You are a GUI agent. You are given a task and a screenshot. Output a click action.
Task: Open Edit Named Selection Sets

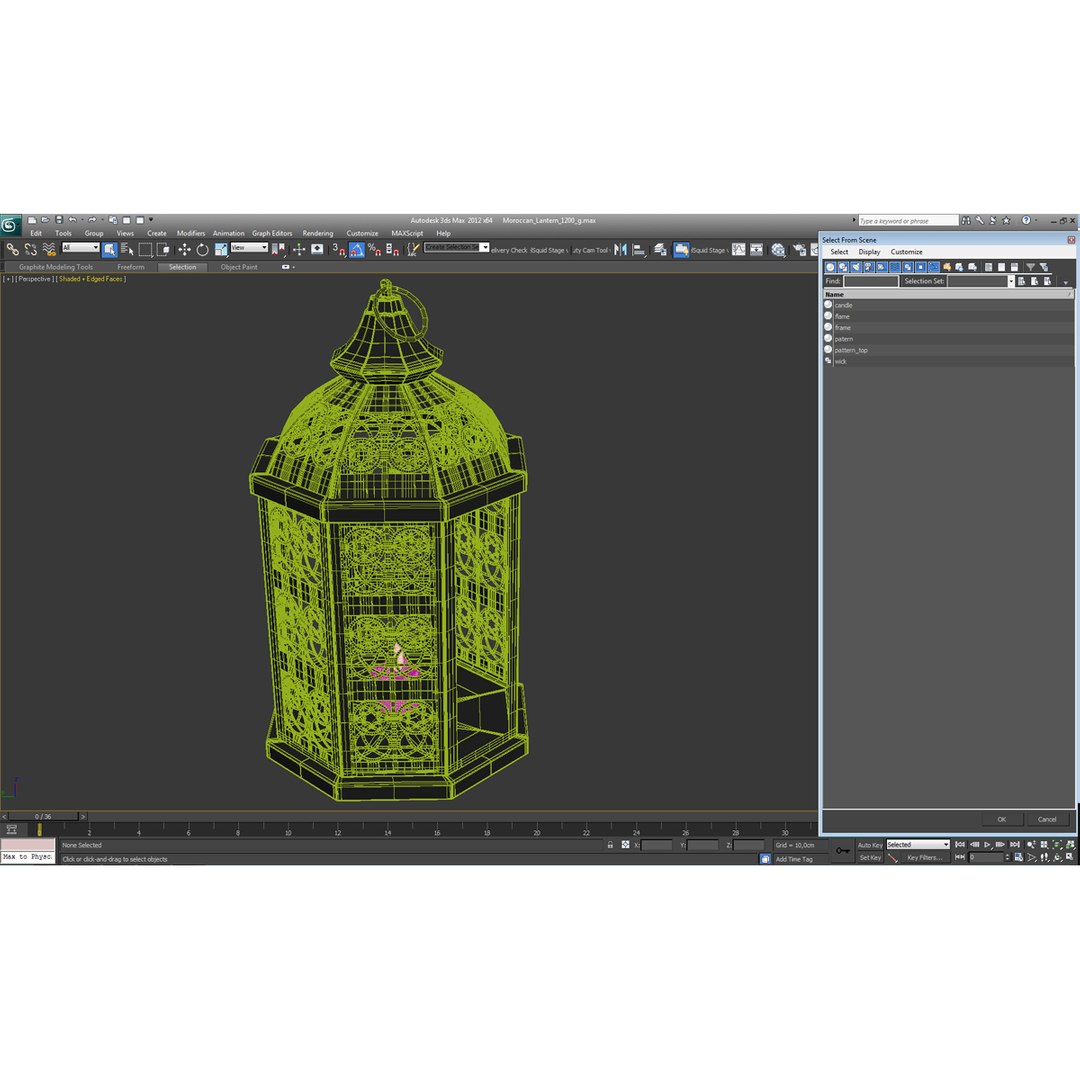(x=413, y=249)
